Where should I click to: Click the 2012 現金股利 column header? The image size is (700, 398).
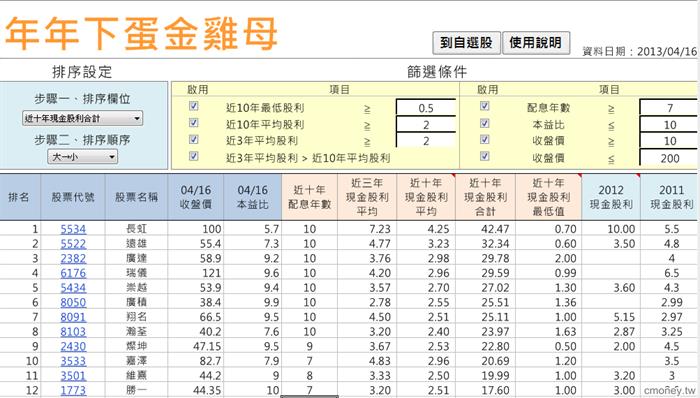611,197
